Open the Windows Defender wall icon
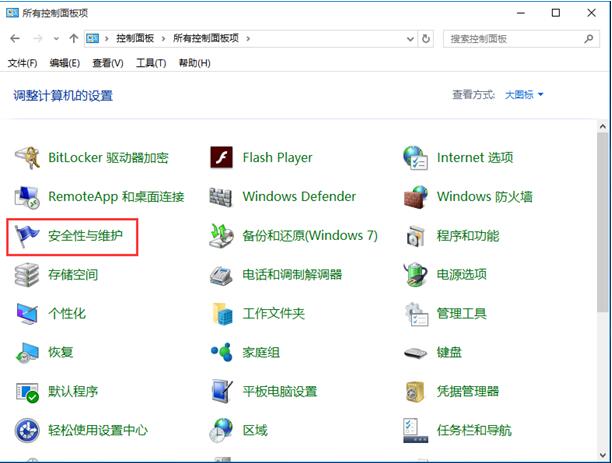The height and width of the screenshot is (463, 612). (221, 197)
